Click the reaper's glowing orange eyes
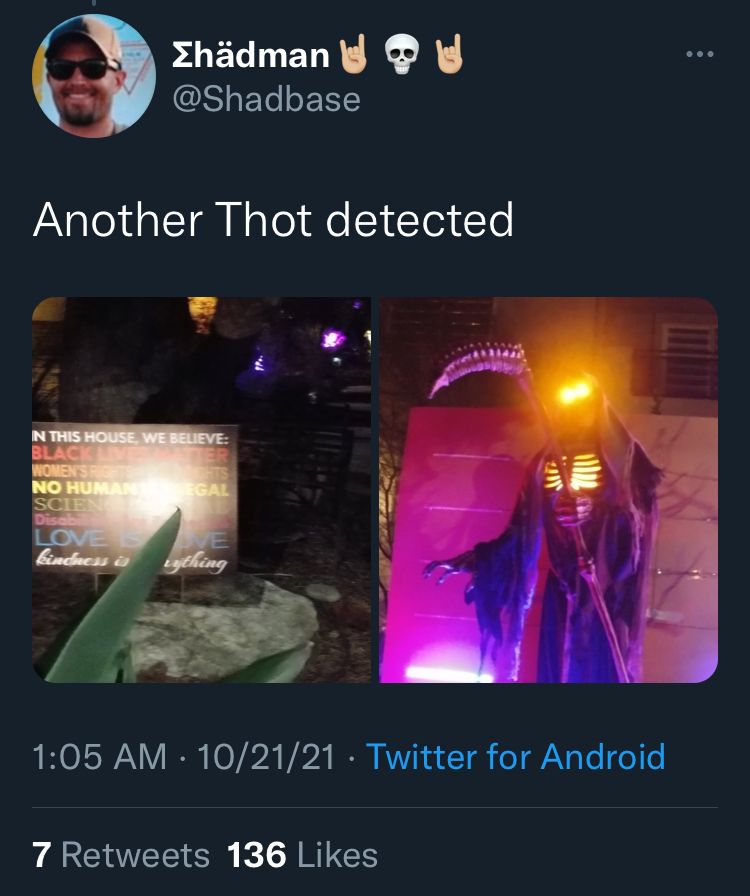The width and height of the screenshot is (750, 896). pyautogui.click(x=575, y=393)
